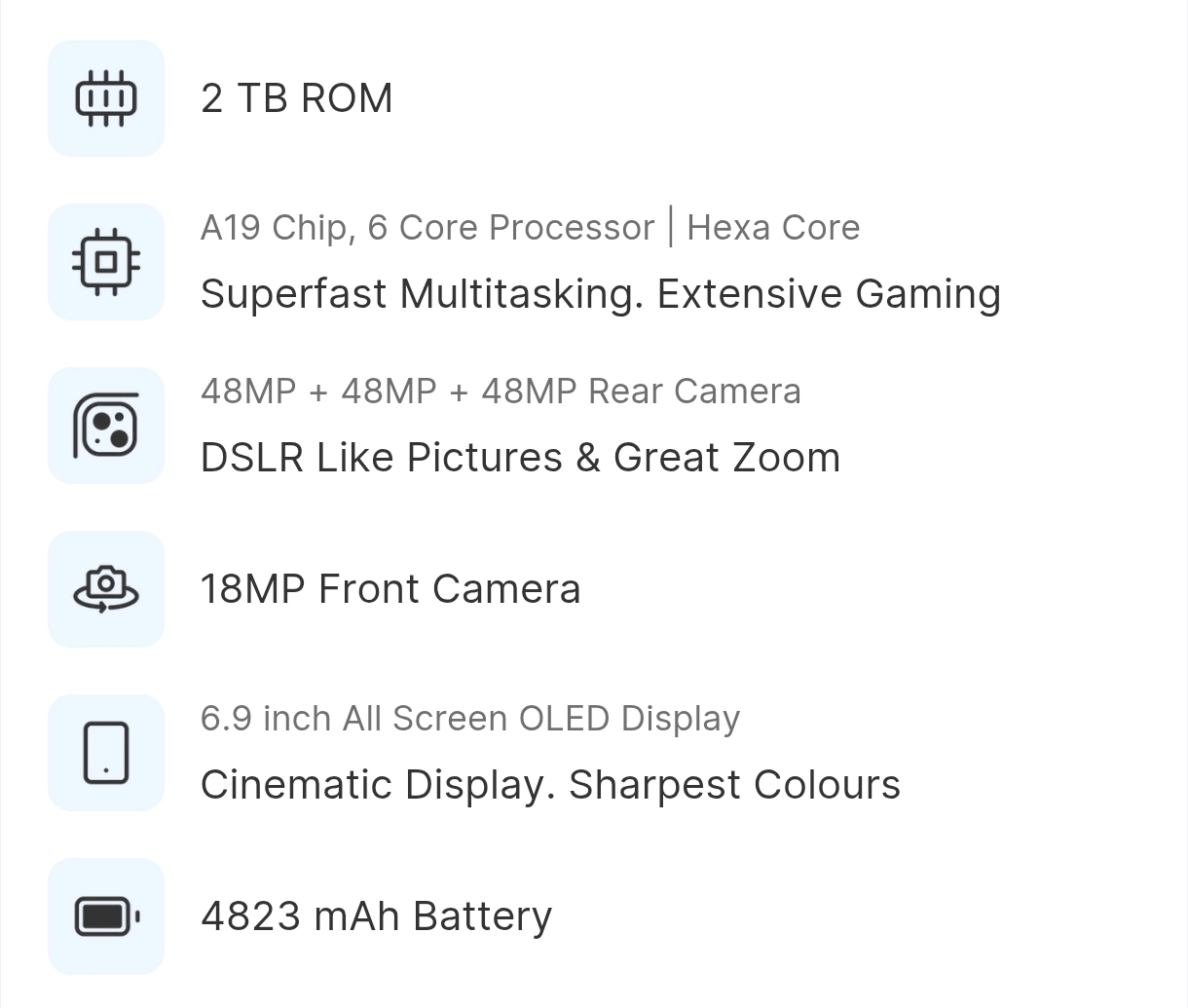
Task: Click the phone display screen icon
Action: (106, 753)
